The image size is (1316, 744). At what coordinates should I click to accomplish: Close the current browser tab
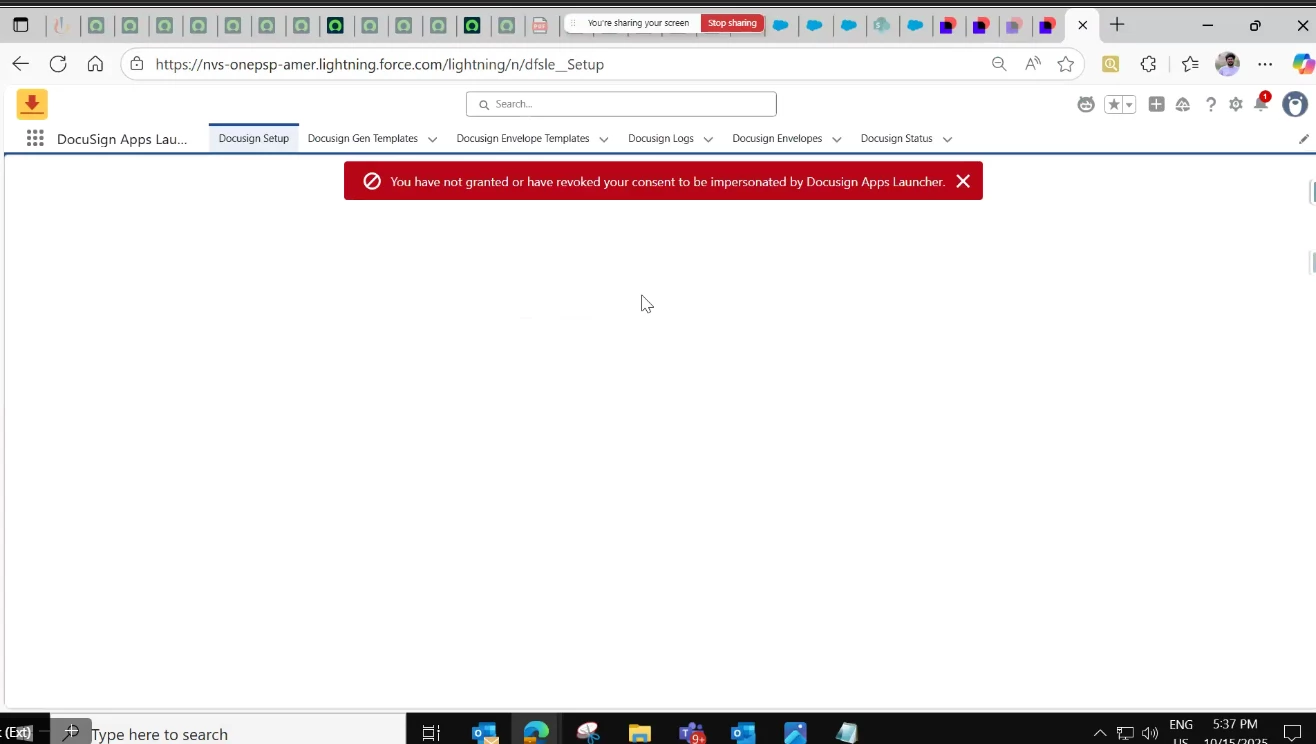1082,25
